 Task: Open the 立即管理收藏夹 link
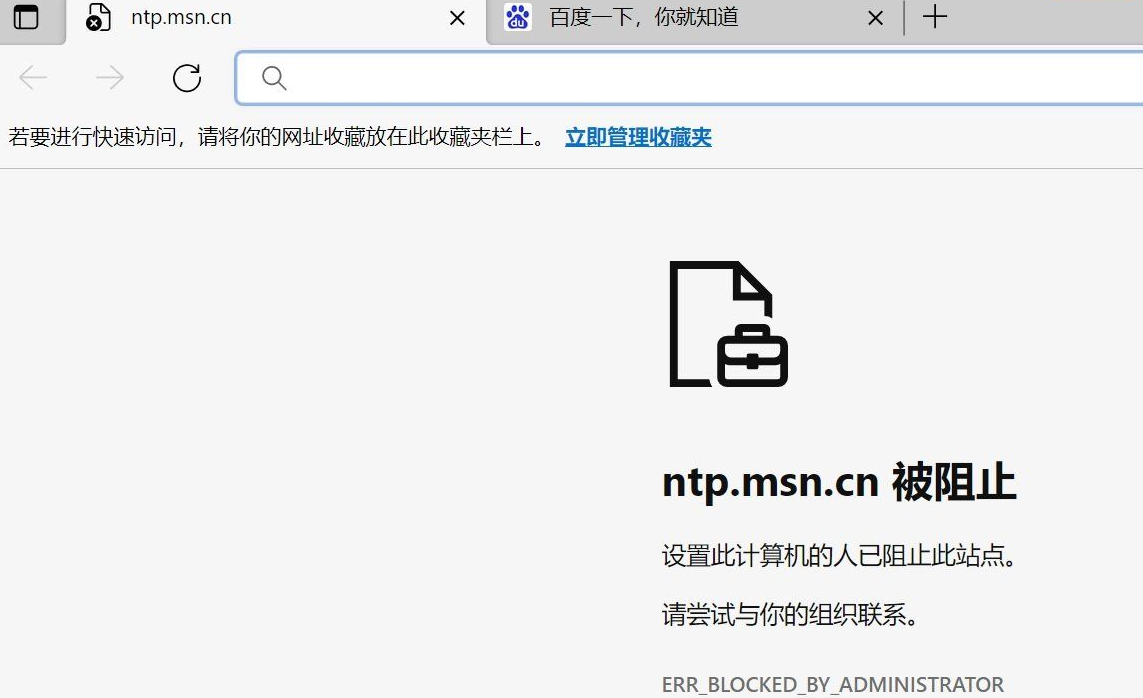(x=637, y=138)
